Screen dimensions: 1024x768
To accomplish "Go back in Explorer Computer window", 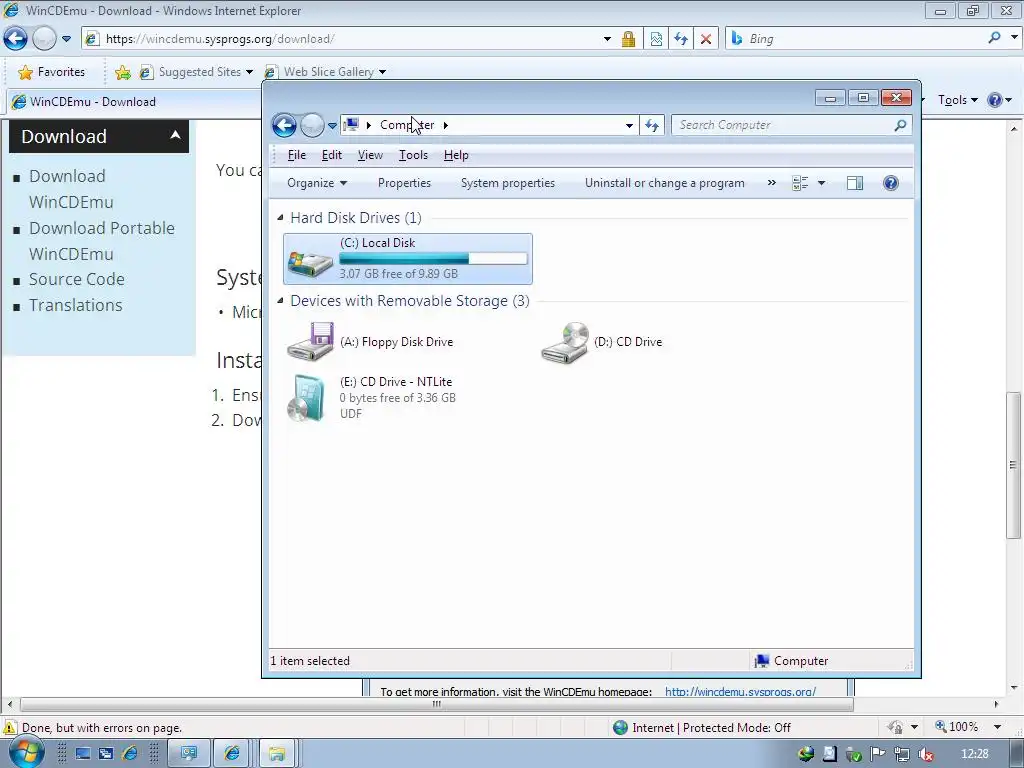I will click(x=284, y=125).
